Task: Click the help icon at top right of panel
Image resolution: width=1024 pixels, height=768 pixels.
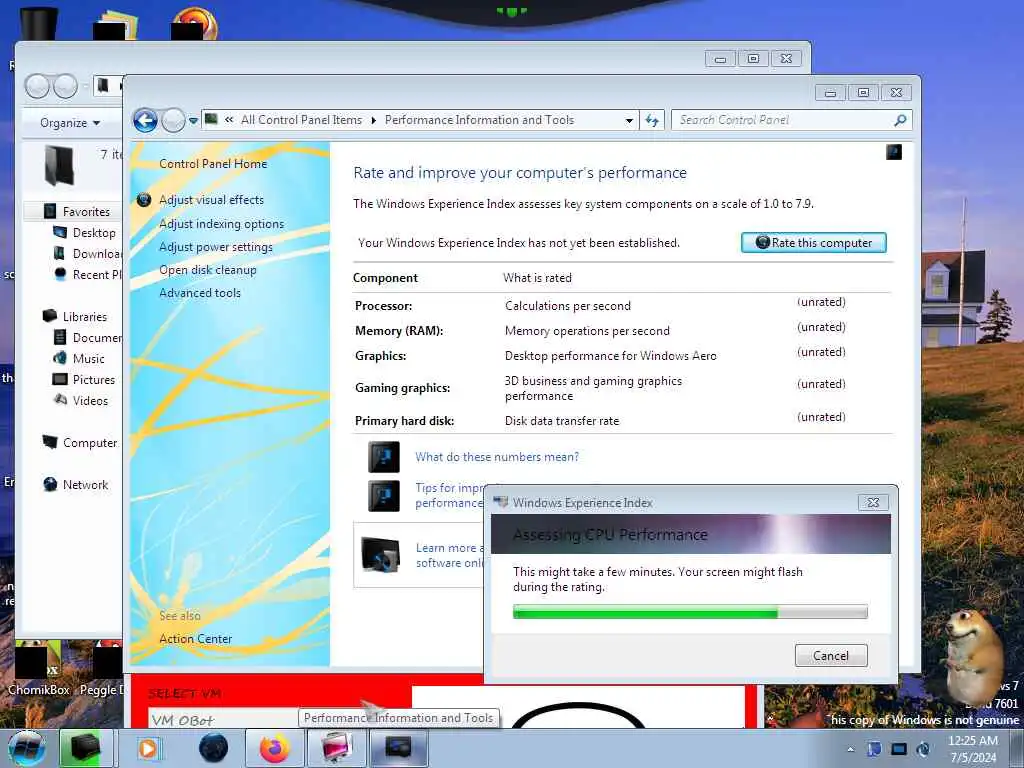Action: [893, 152]
